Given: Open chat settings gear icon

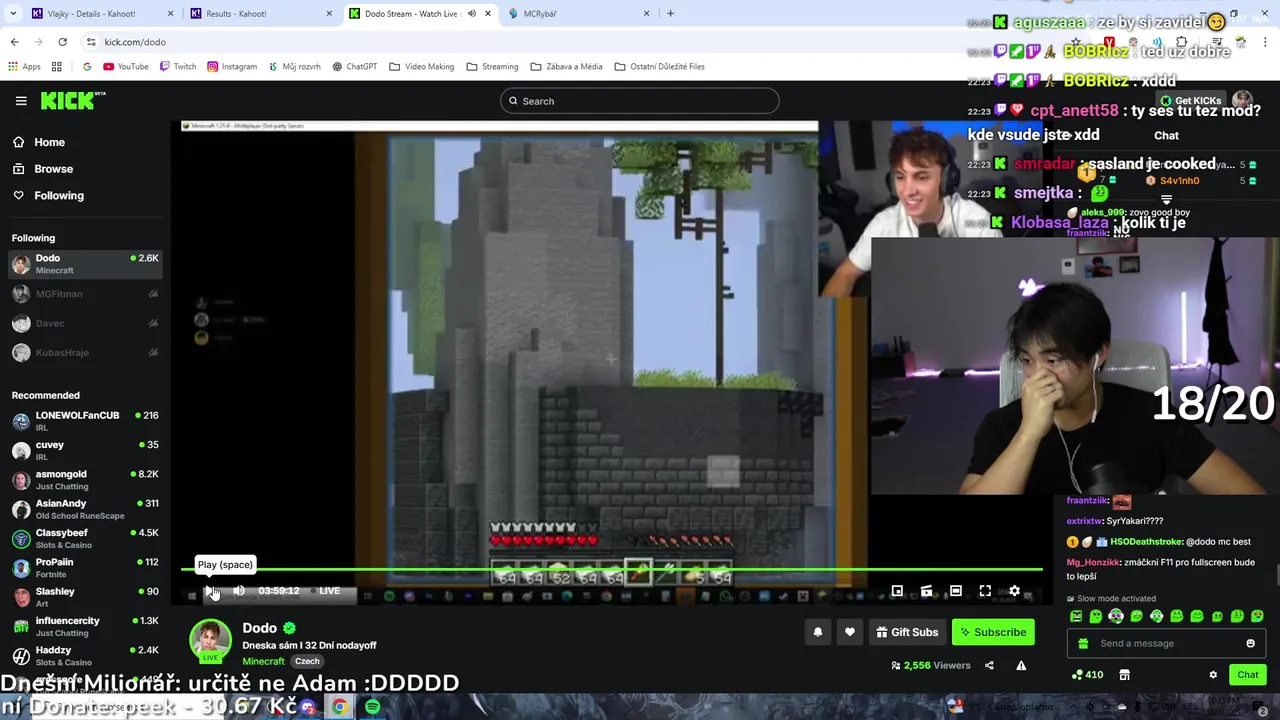Looking at the screenshot, I should click(1213, 675).
